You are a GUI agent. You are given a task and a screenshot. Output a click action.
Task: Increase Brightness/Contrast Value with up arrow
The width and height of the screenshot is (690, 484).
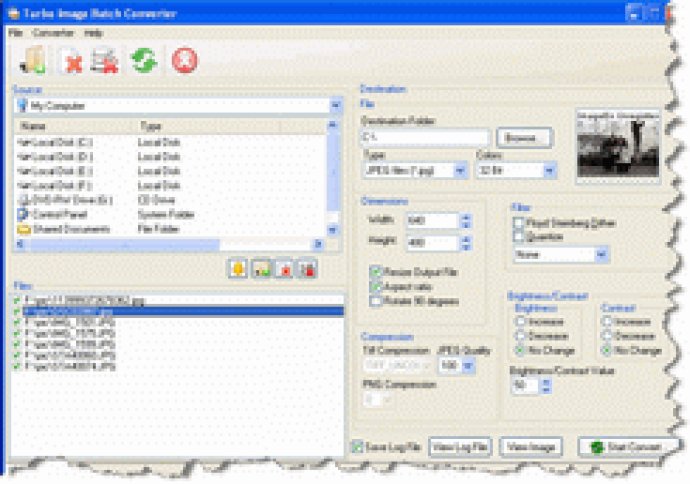(x=546, y=382)
